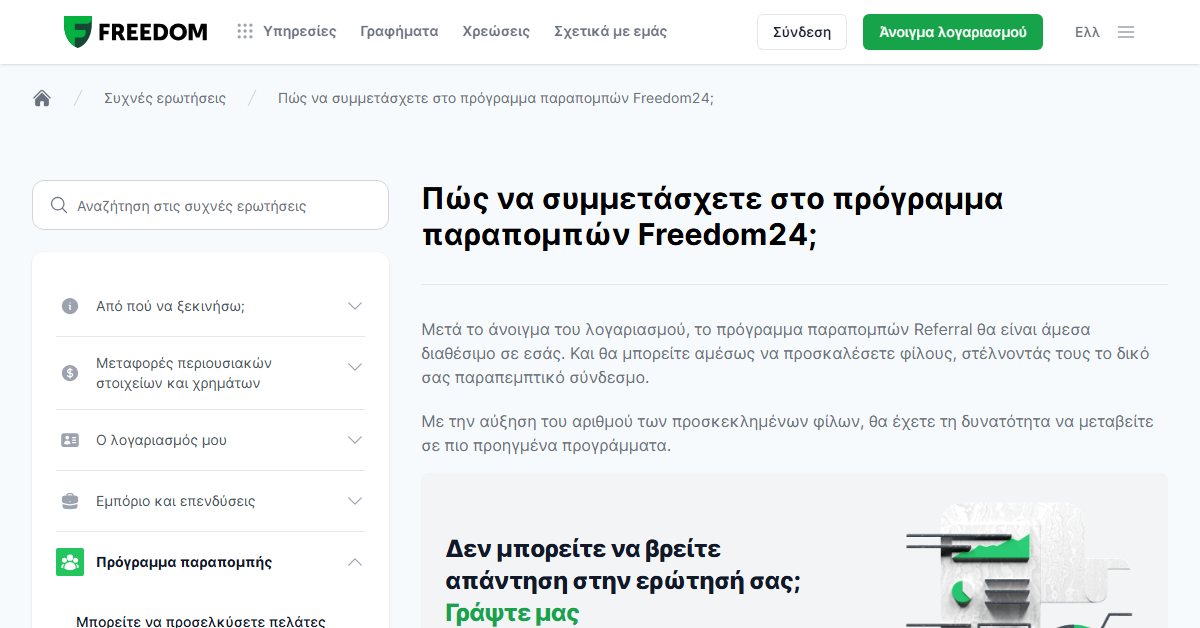
Task: Click the ID card icon for my account
Action: click(x=70, y=440)
